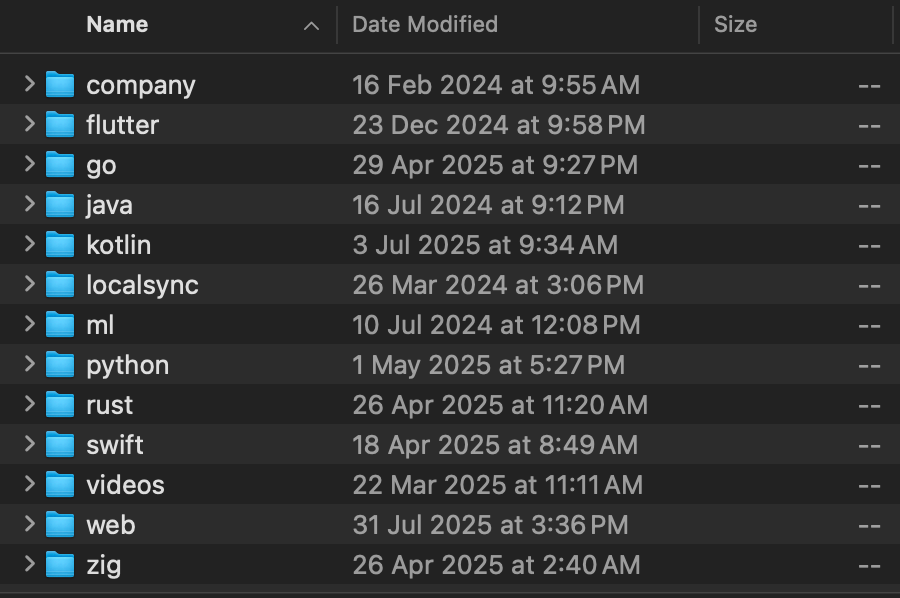Select the company folder icon
This screenshot has height=598, width=900.
(60, 84)
